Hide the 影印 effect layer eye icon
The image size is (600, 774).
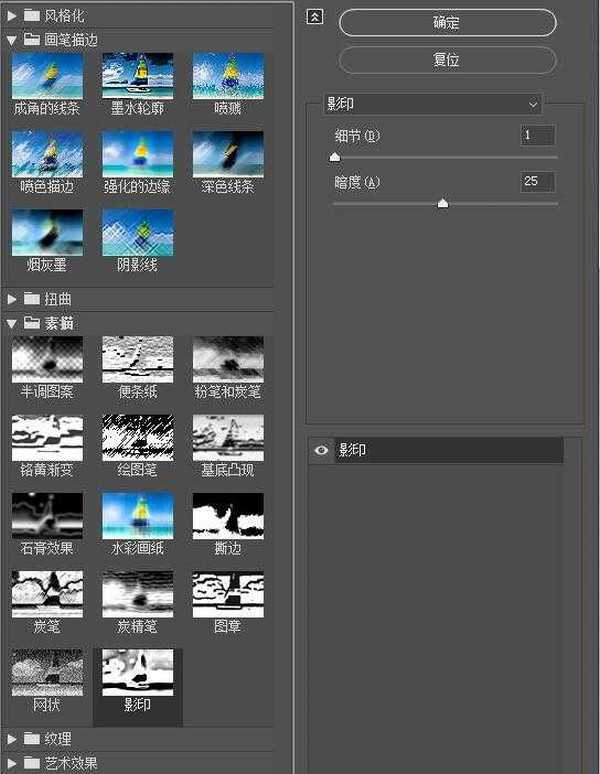tap(321, 451)
